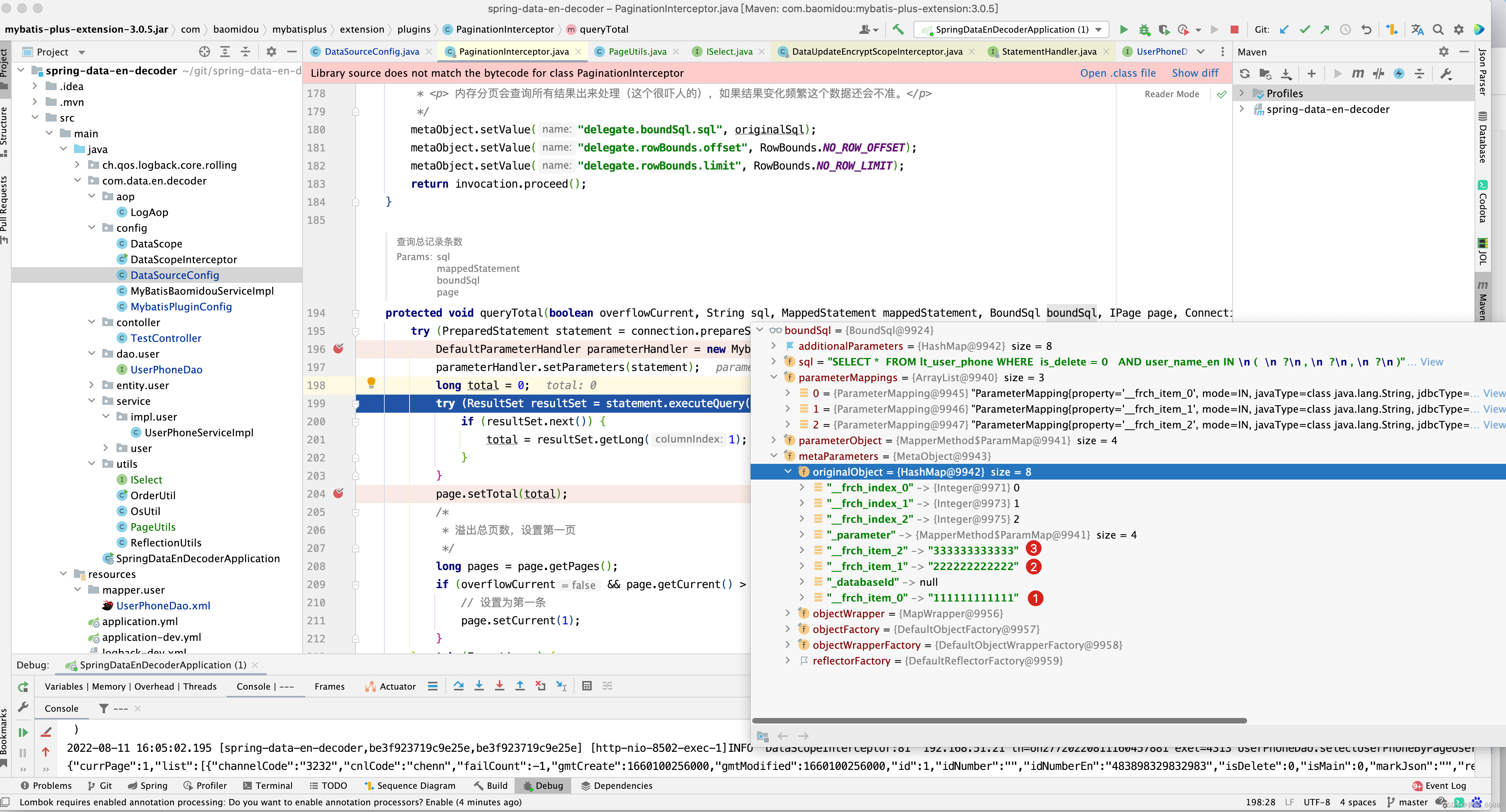The image size is (1506, 812).
Task: Step into in the debugger toolbar
Action: pyautogui.click(x=479, y=686)
